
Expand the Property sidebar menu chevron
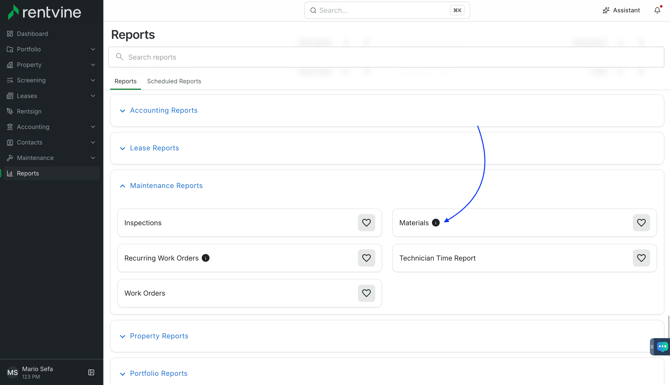tap(93, 65)
